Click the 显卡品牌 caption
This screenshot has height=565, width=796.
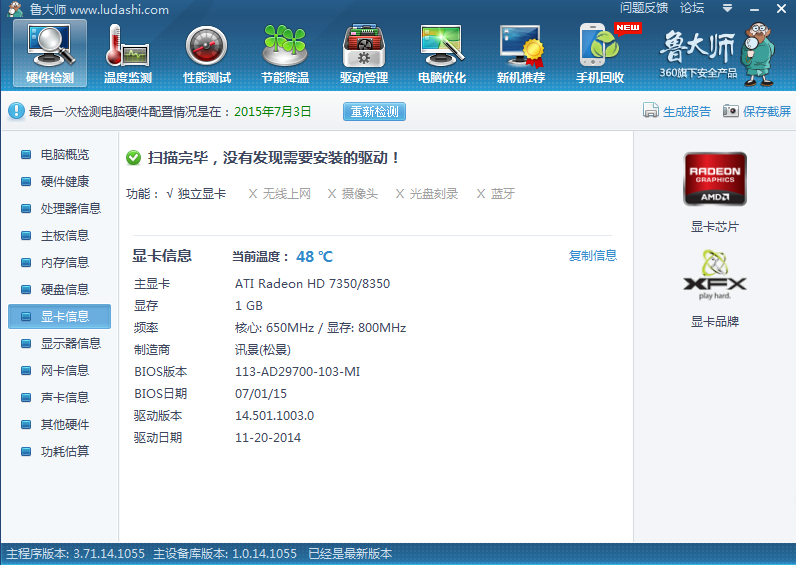point(715,321)
